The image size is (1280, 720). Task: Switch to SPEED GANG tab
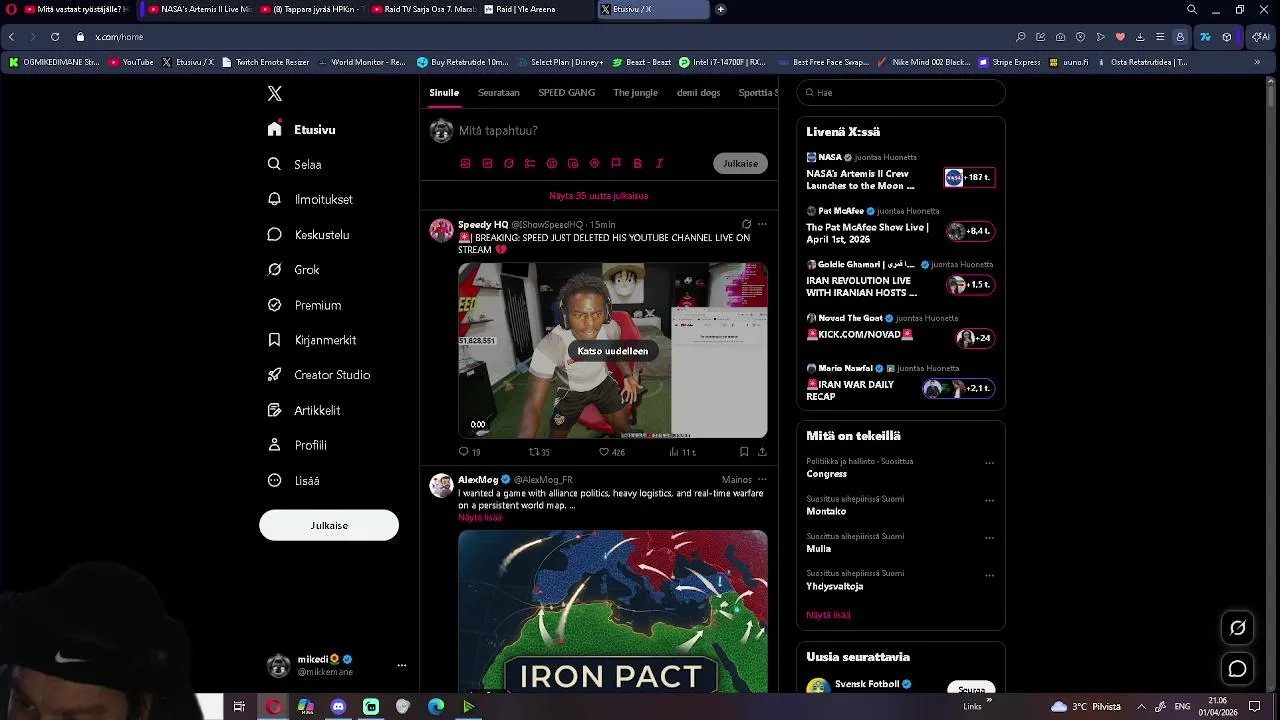coord(566,92)
